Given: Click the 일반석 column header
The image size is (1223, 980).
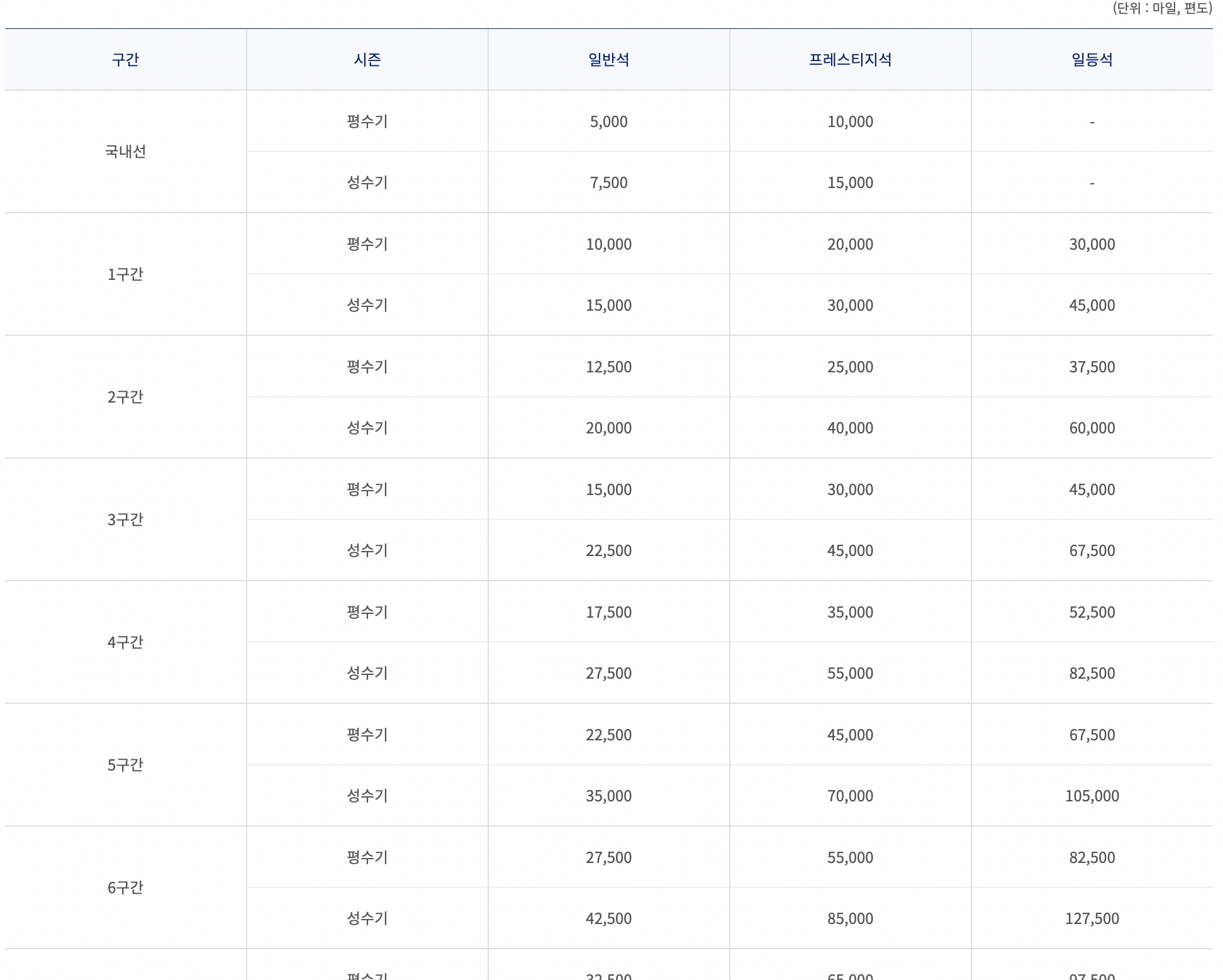Looking at the screenshot, I should click(608, 60).
